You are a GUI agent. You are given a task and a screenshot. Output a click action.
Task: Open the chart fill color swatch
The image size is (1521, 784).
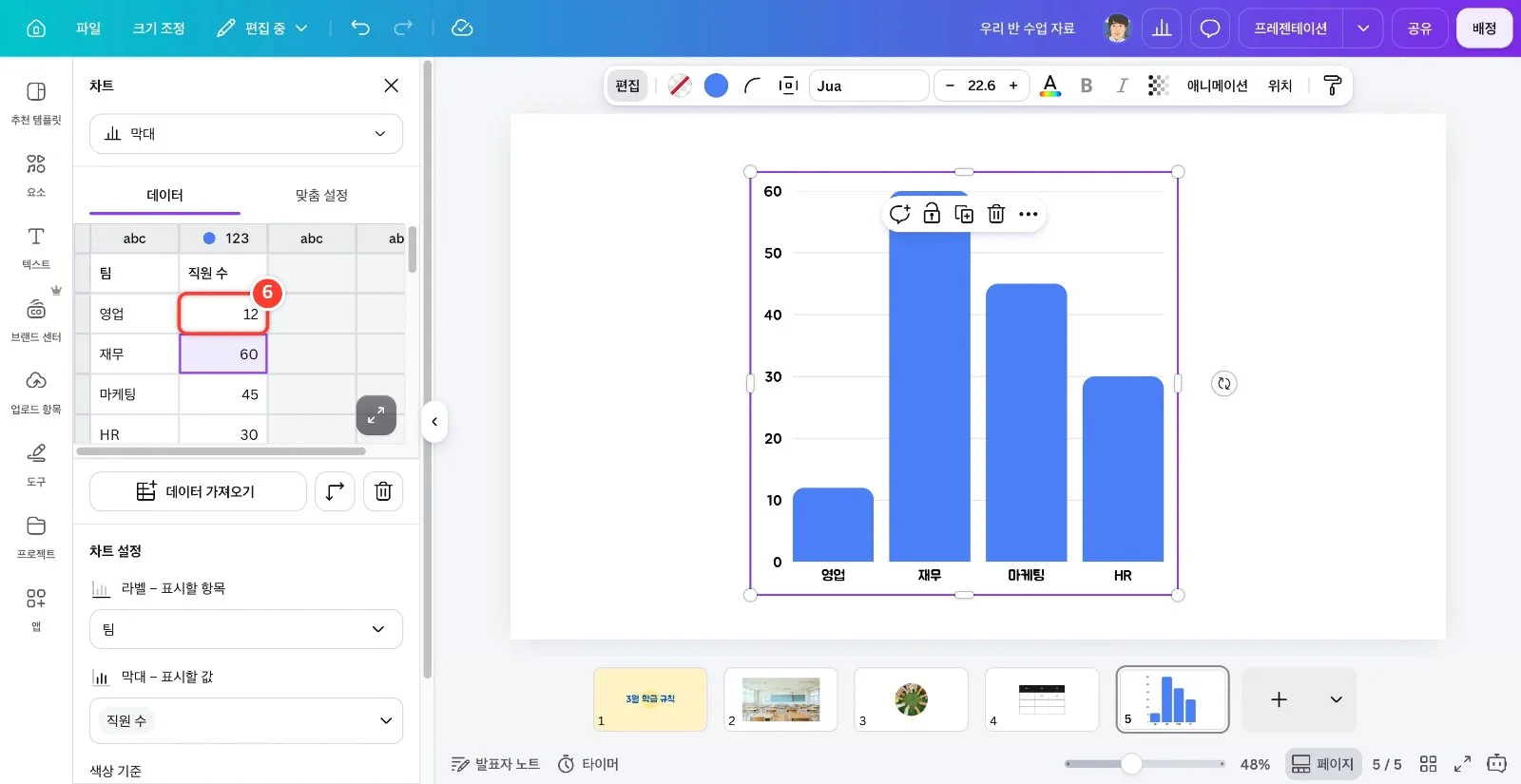716,86
